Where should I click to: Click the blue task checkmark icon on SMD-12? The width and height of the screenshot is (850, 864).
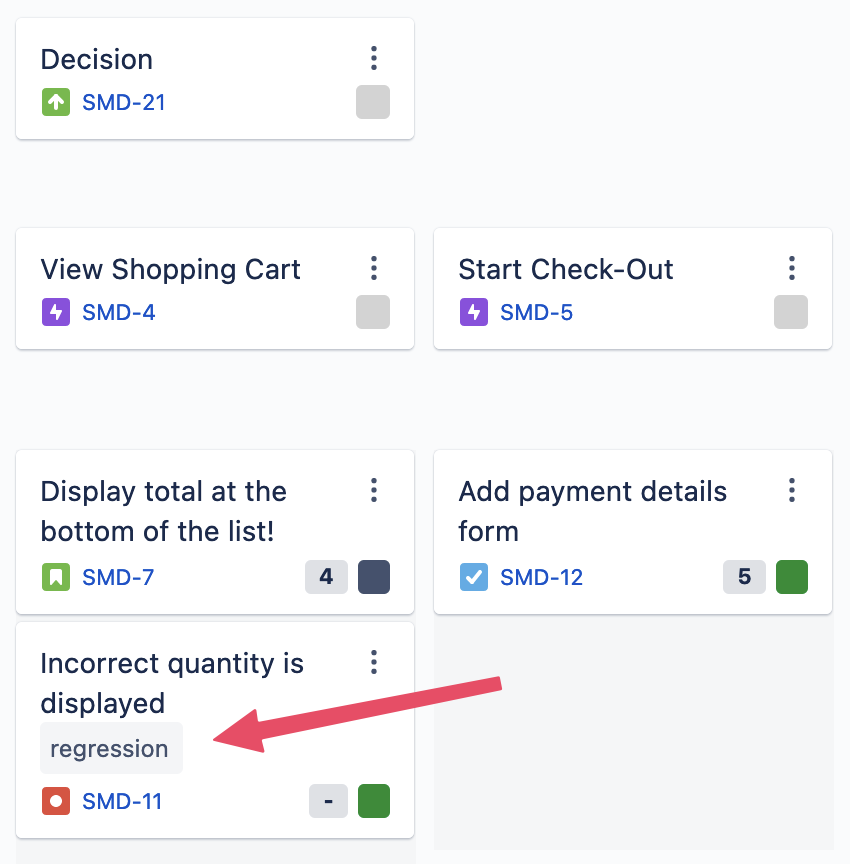pyautogui.click(x=474, y=577)
